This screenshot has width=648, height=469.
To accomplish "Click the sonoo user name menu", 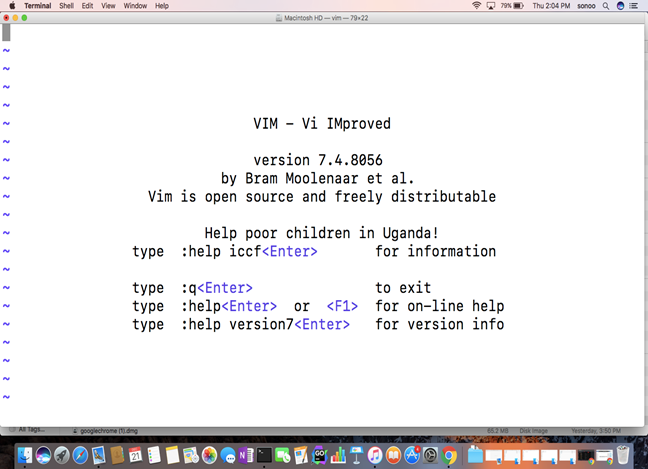I will [586, 6].
